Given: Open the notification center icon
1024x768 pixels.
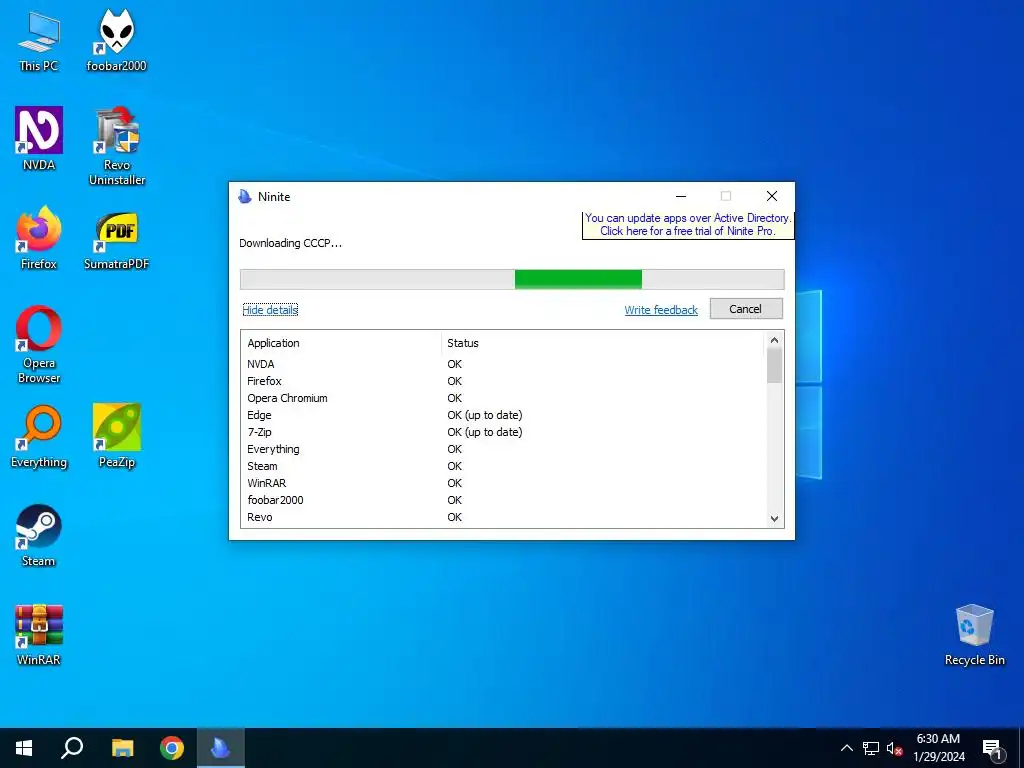Looking at the screenshot, I should point(993,750).
